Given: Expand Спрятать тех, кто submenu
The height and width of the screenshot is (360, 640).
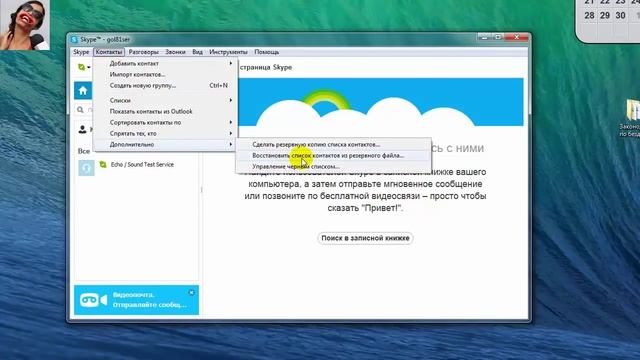Looking at the screenshot, I should (165, 133).
